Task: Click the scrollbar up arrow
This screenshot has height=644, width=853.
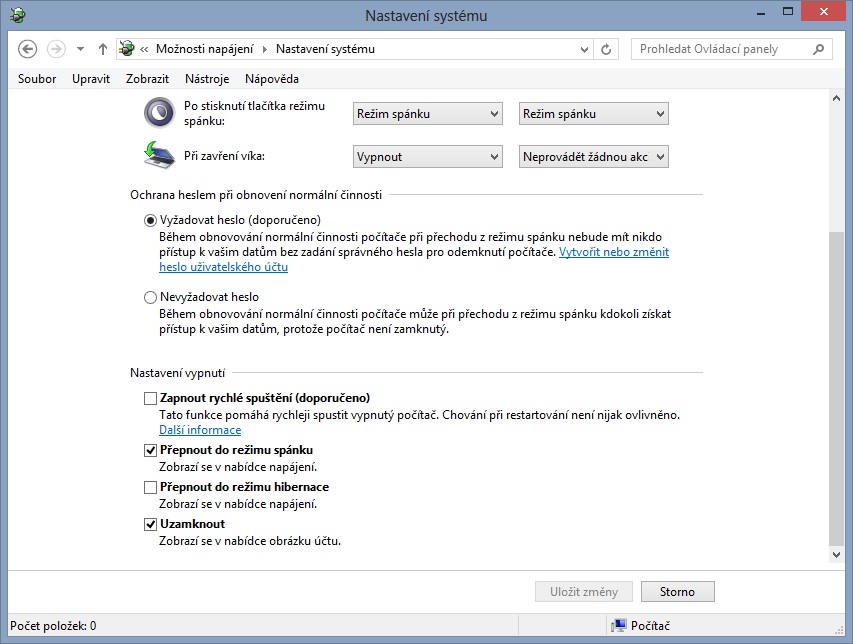Action: 837,98
